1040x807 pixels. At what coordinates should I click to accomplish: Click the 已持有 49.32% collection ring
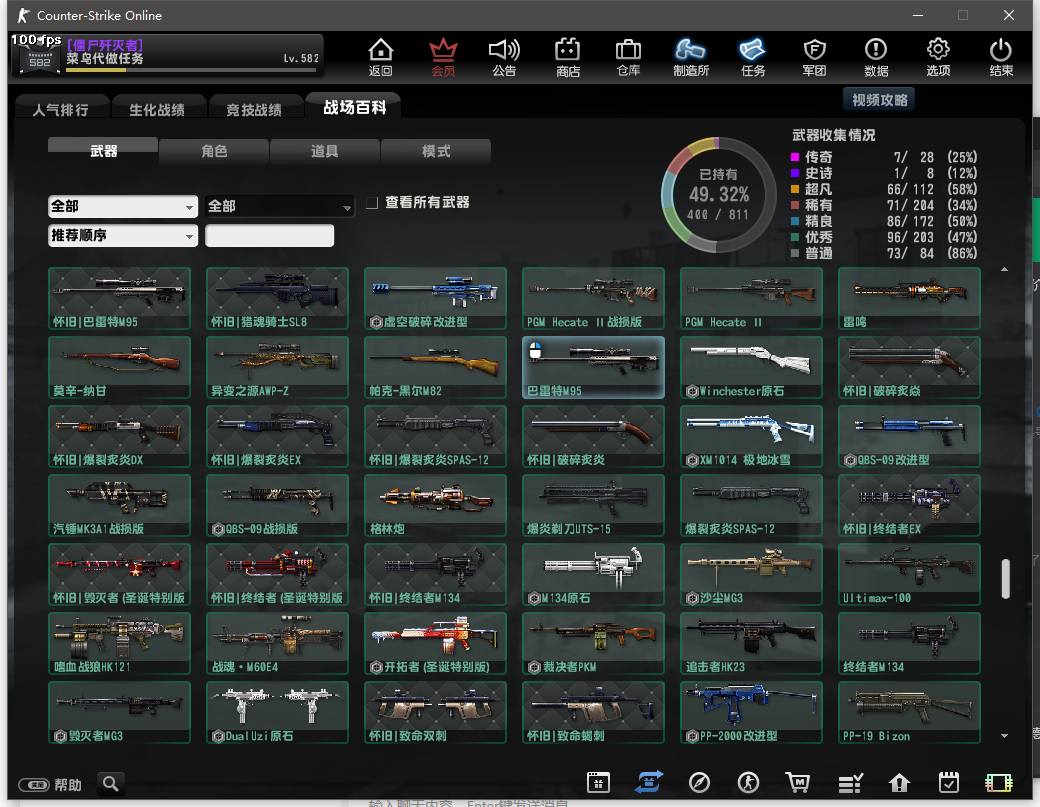pos(718,194)
